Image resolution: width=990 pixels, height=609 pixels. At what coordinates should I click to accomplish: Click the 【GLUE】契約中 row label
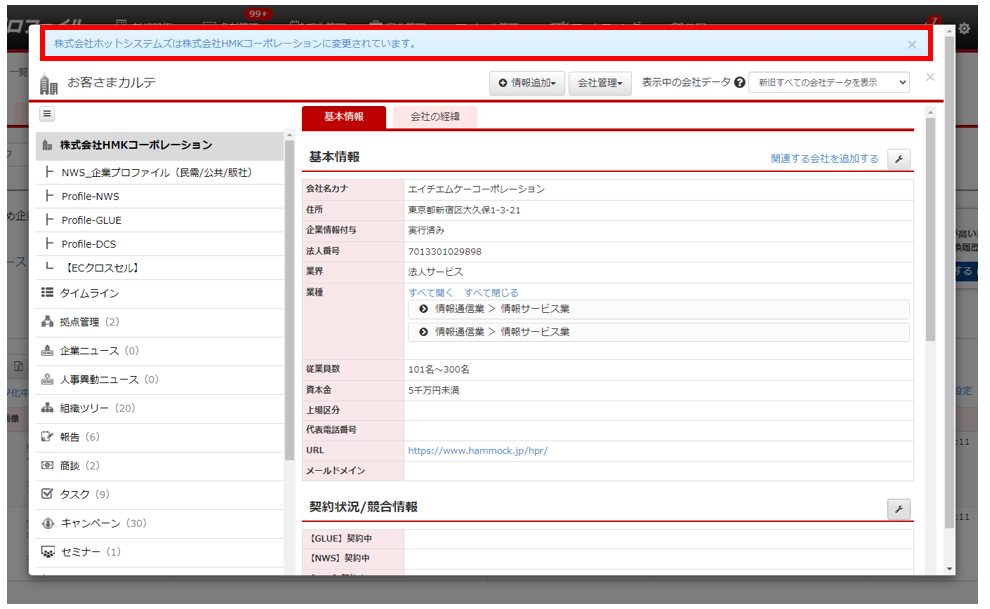340,539
